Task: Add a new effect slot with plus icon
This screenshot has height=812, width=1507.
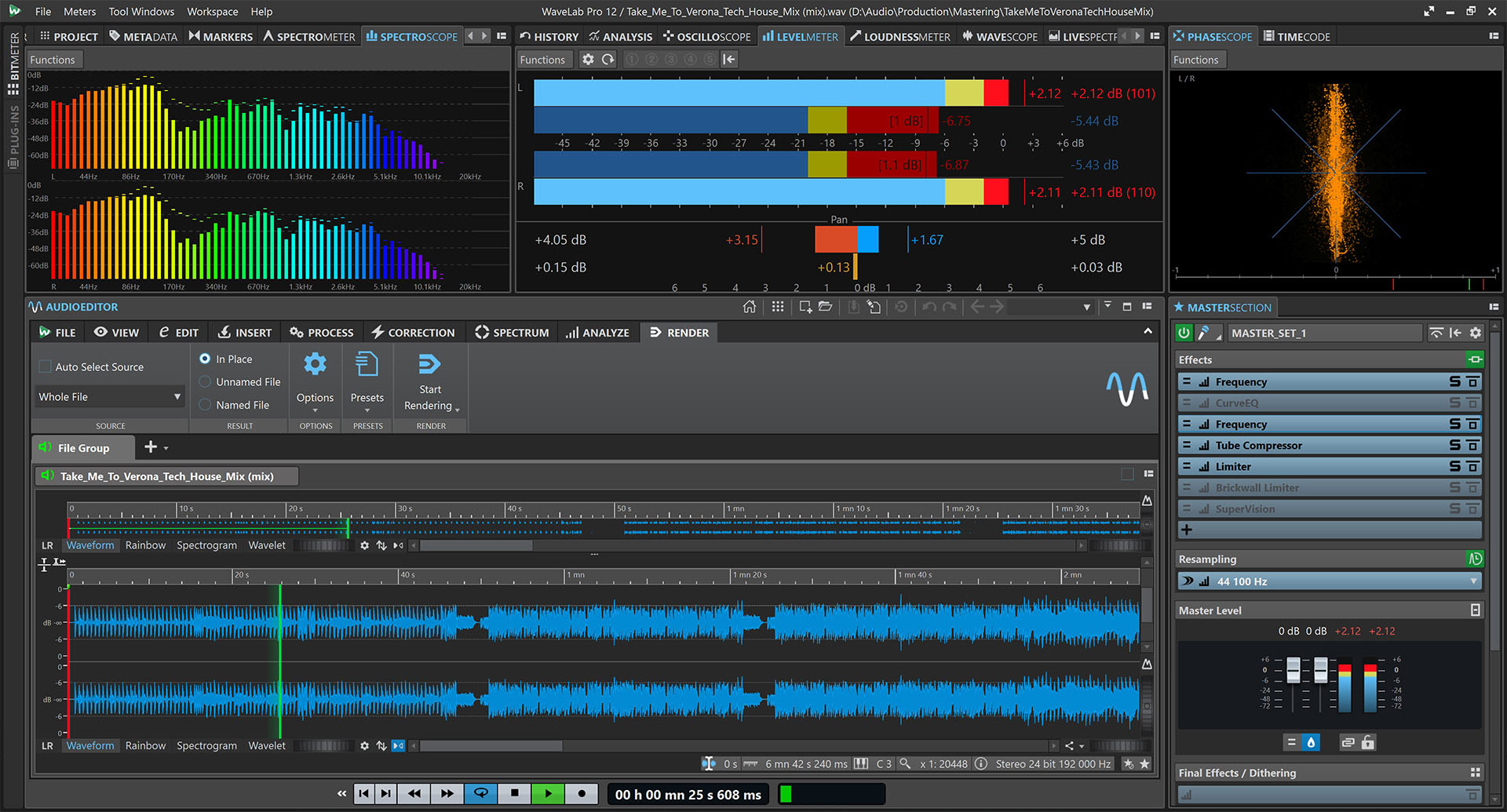Action: pyautogui.click(x=1187, y=530)
